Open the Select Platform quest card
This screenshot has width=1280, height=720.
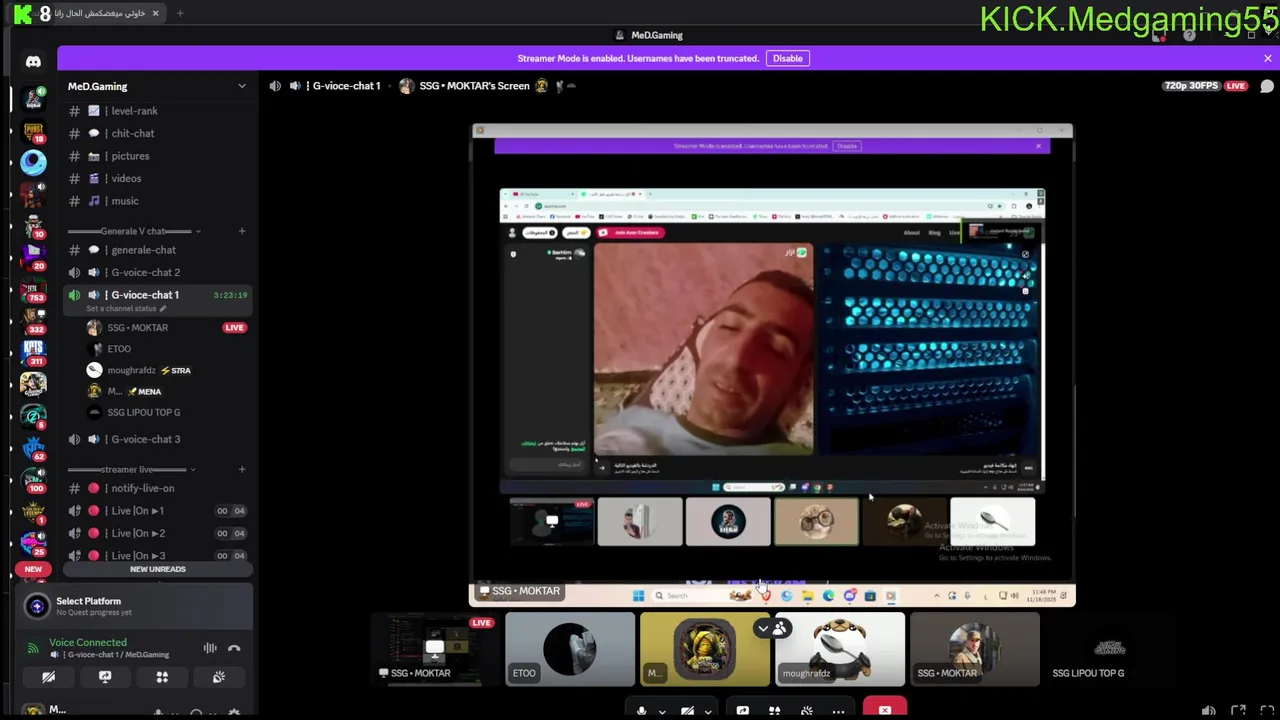tap(134, 606)
